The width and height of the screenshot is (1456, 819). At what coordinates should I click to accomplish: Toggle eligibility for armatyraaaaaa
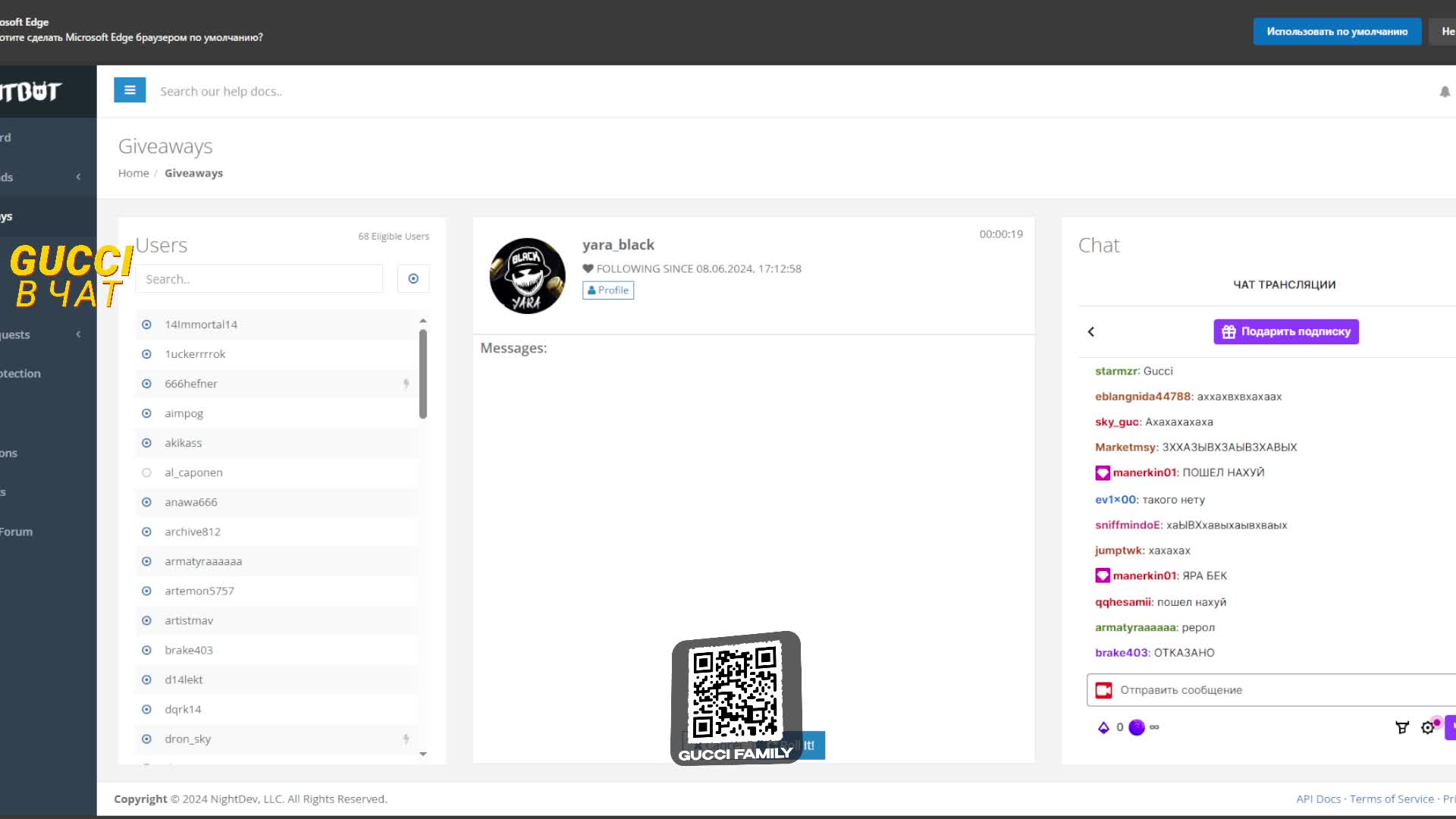pyautogui.click(x=146, y=561)
